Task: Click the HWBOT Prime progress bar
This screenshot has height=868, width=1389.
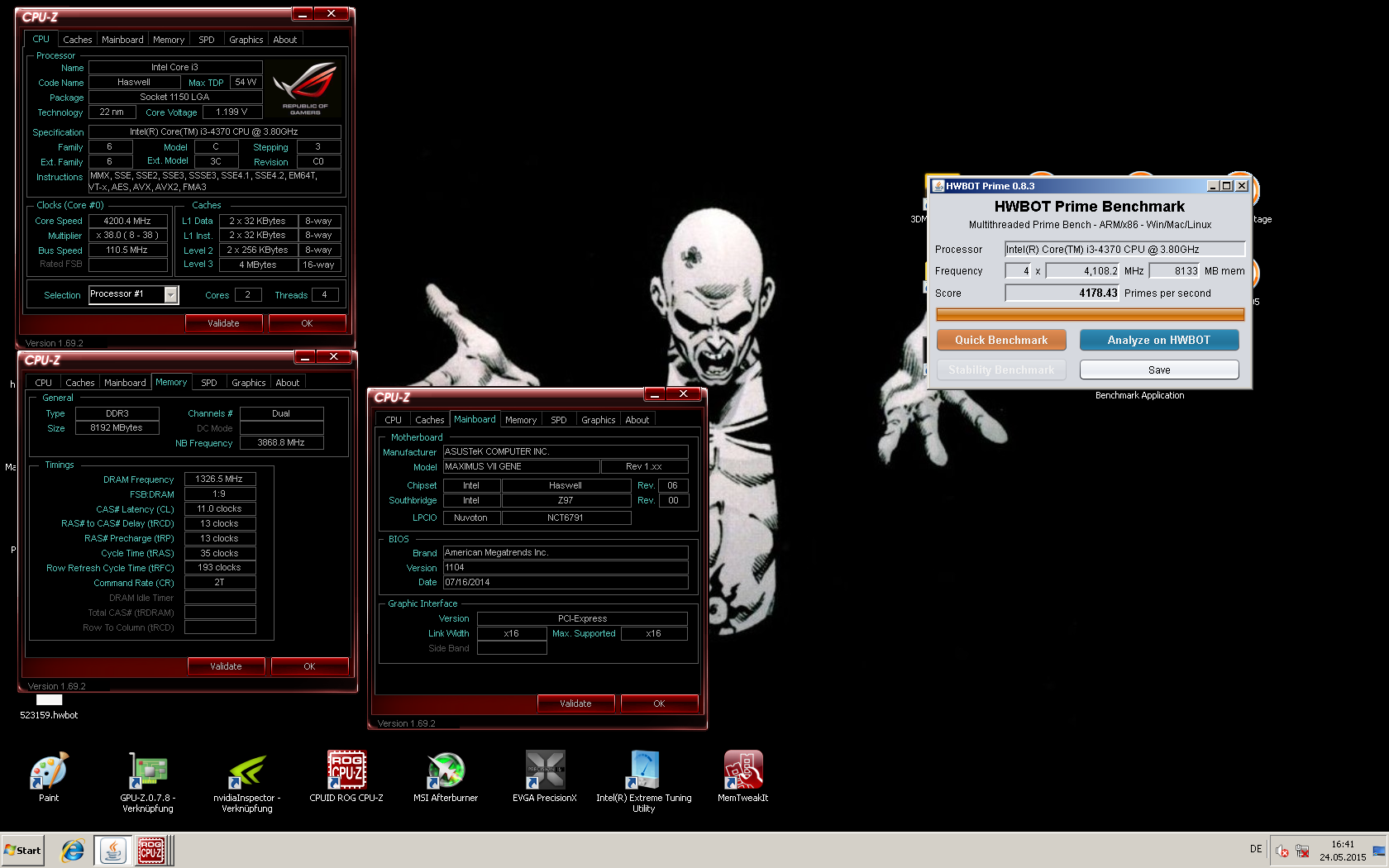Action: 1090,314
